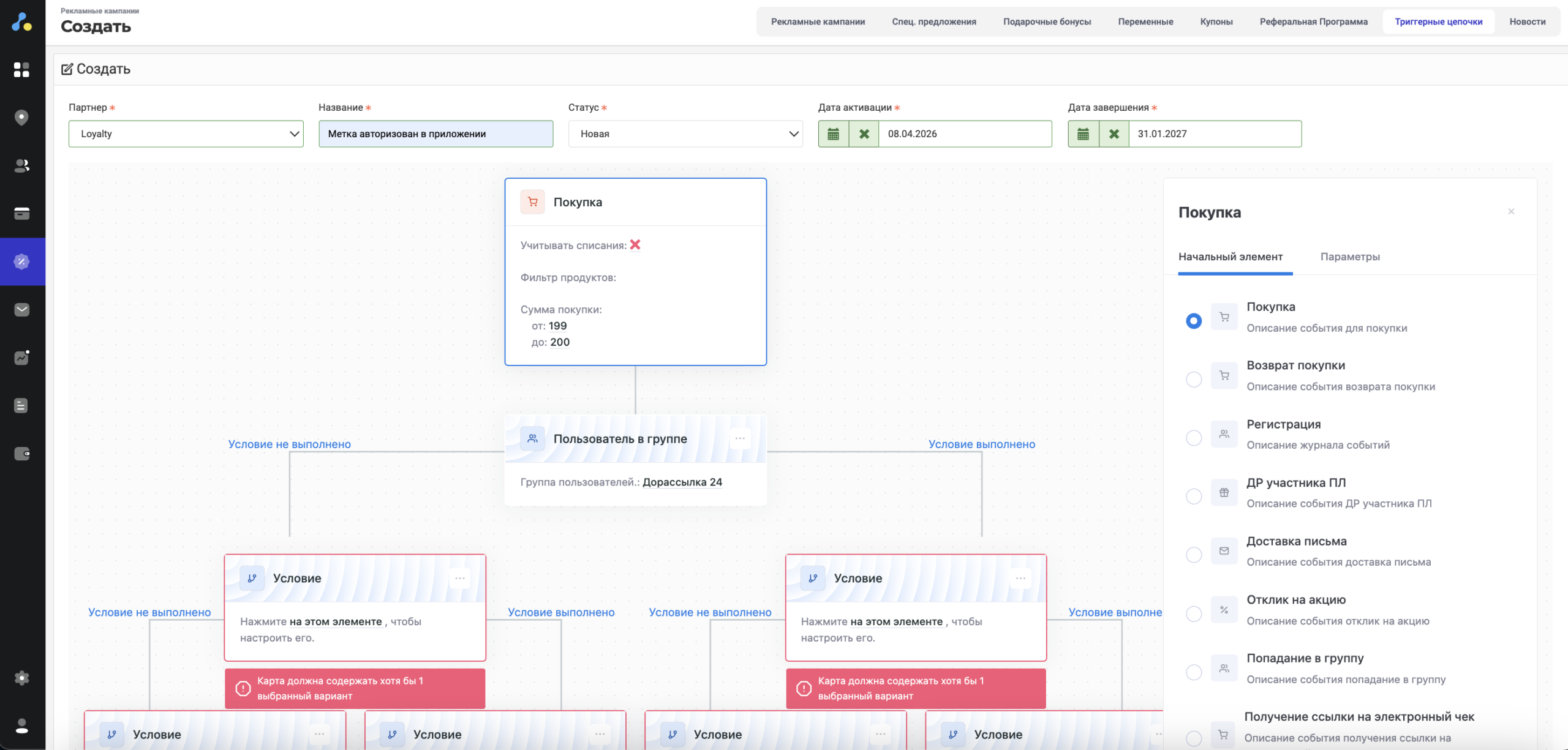The width and height of the screenshot is (1568, 750).
Task: Click the Название input field
Action: tap(435, 134)
